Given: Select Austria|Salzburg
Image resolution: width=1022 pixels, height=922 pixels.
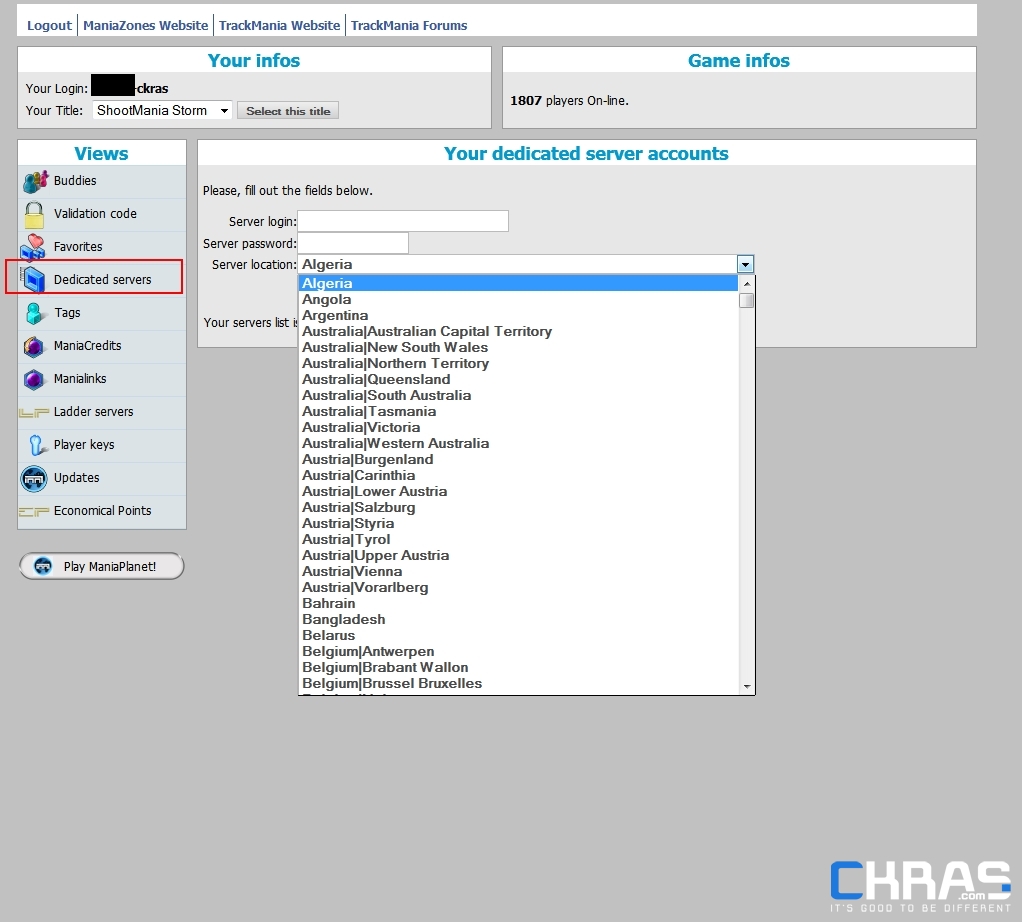Looking at the screenshot, I should [518, 508].
